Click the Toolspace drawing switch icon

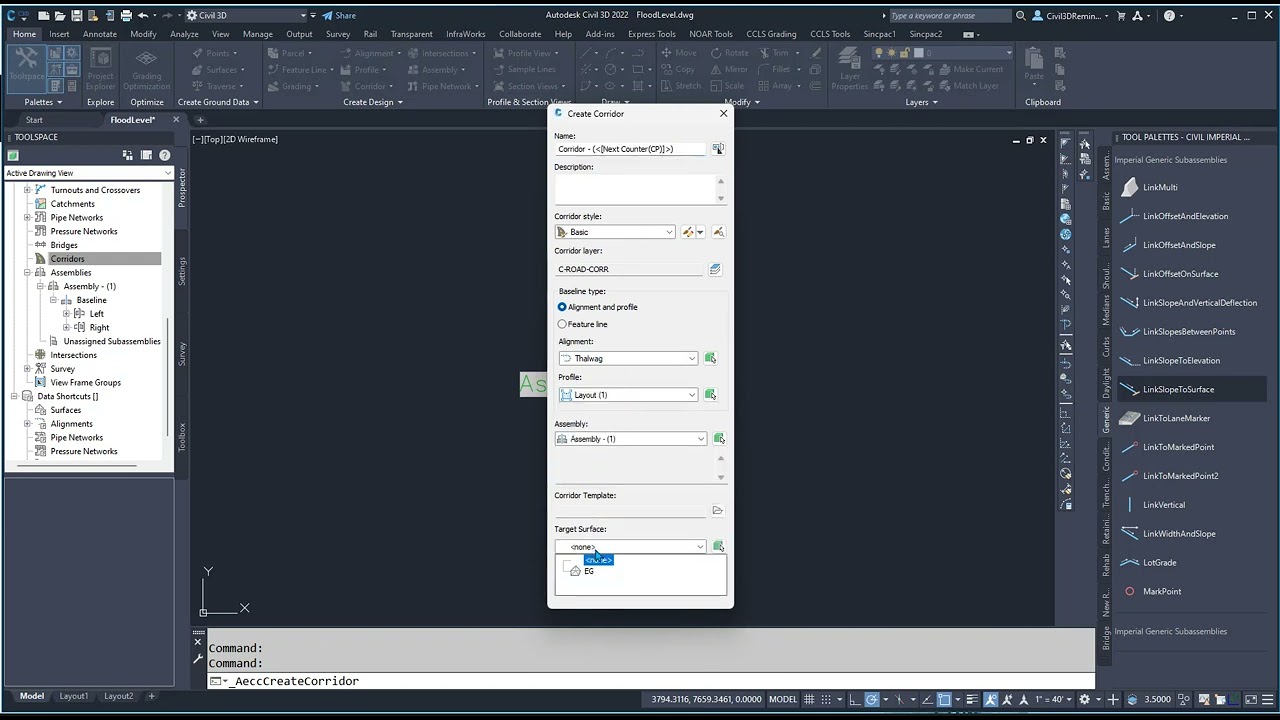pos(127,155)
